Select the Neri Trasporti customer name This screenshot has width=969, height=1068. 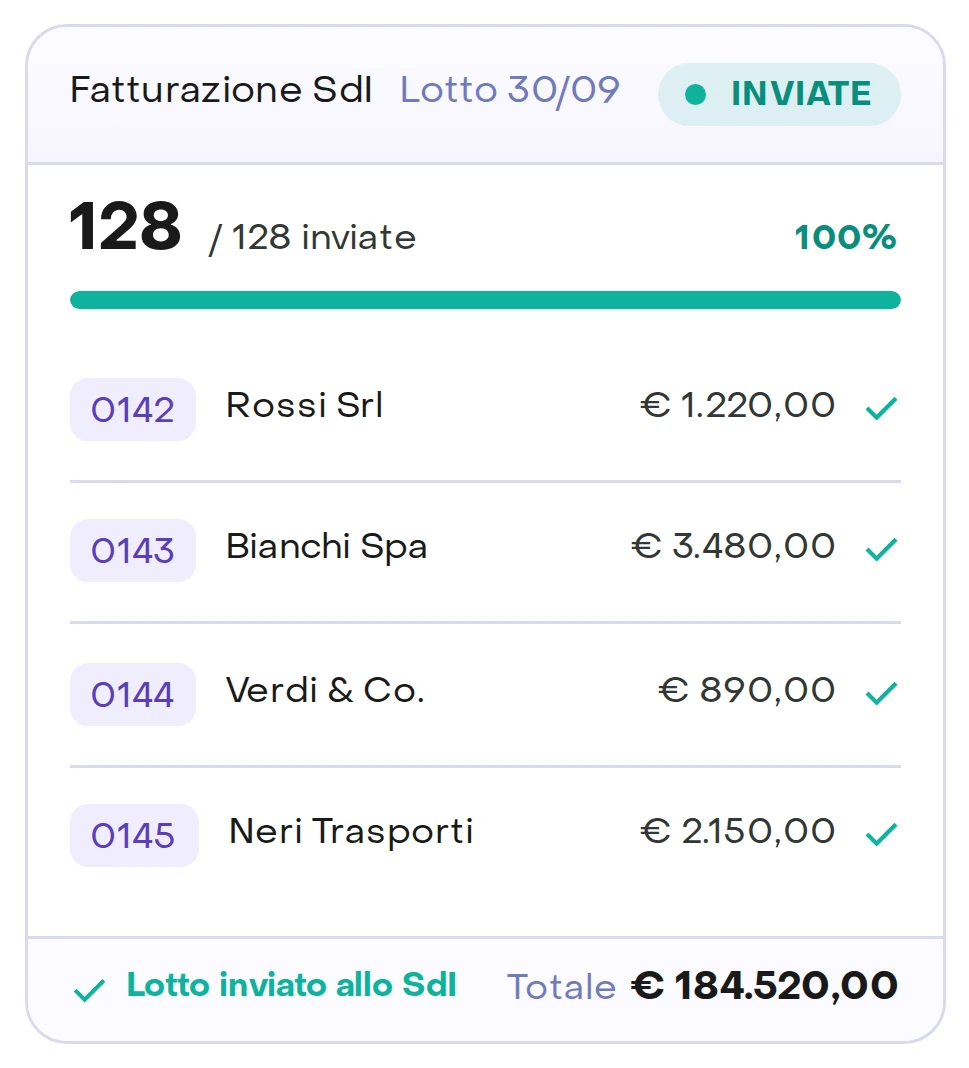point(351,832)
